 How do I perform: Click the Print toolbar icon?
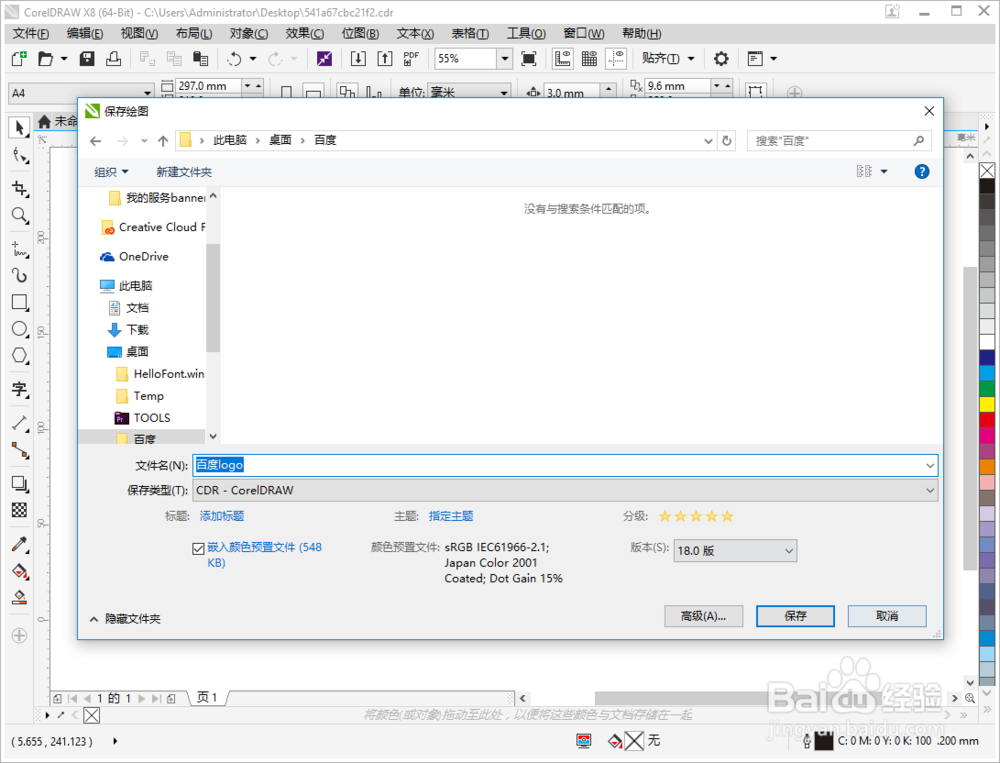tap(114, 59)
